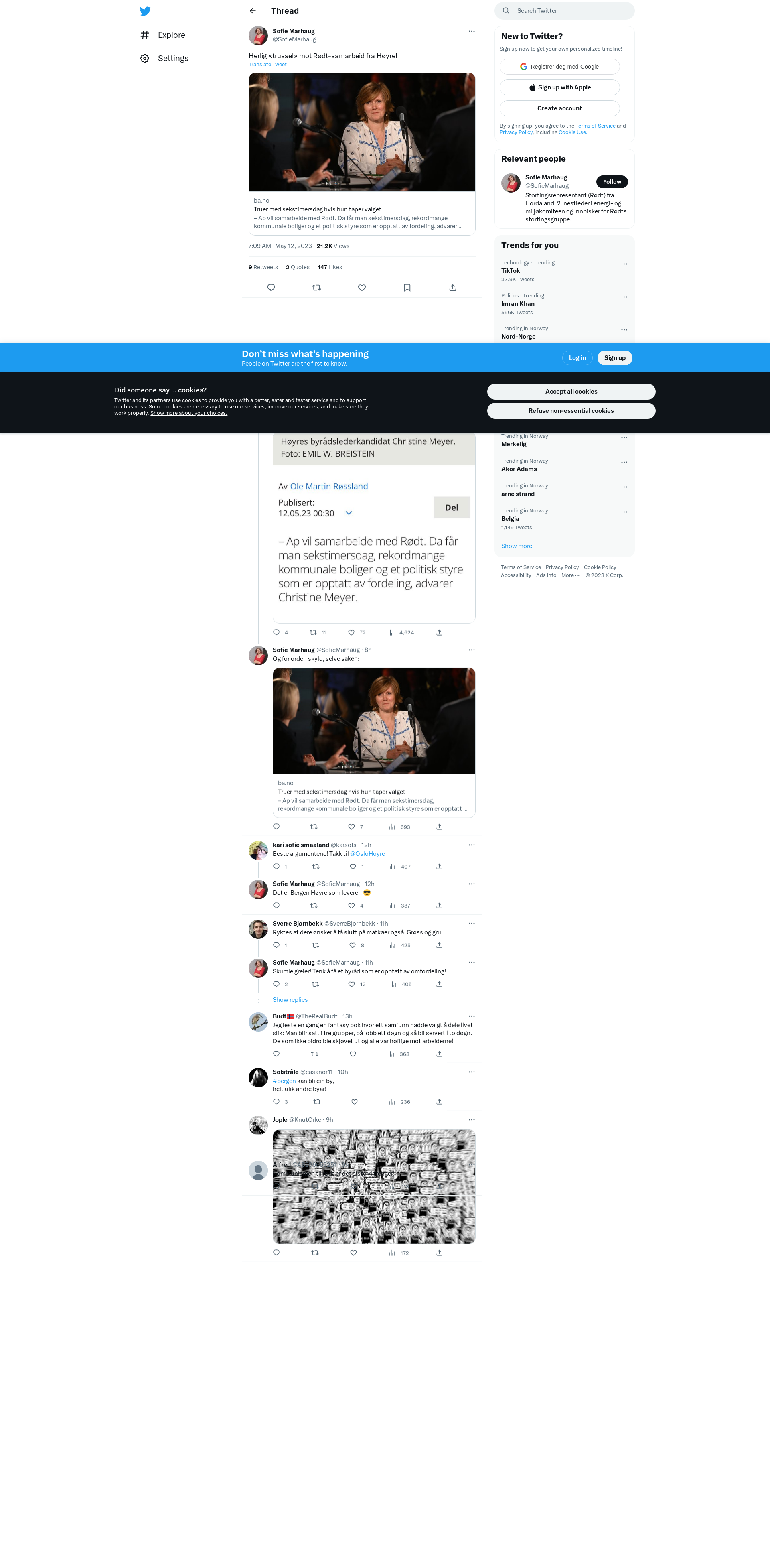Screen dimensions: 770x1568
Task: View analytics showing 368 views
Action: point(399,1054)
